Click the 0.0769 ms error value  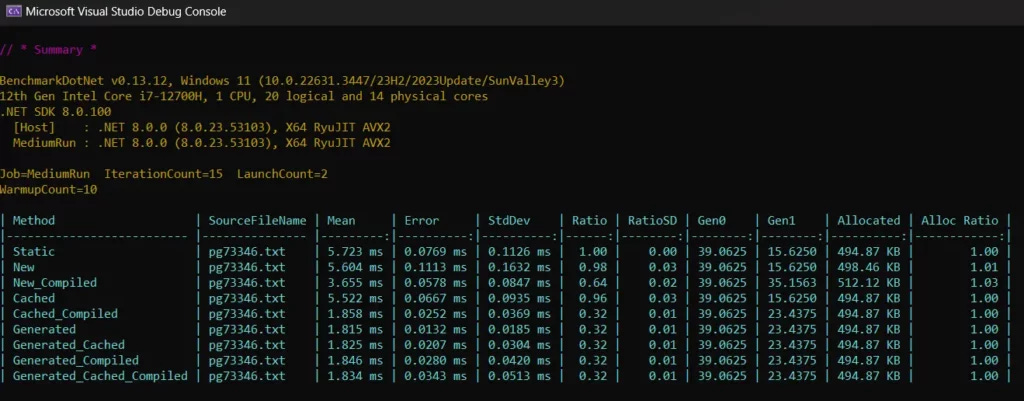(435, 251)
